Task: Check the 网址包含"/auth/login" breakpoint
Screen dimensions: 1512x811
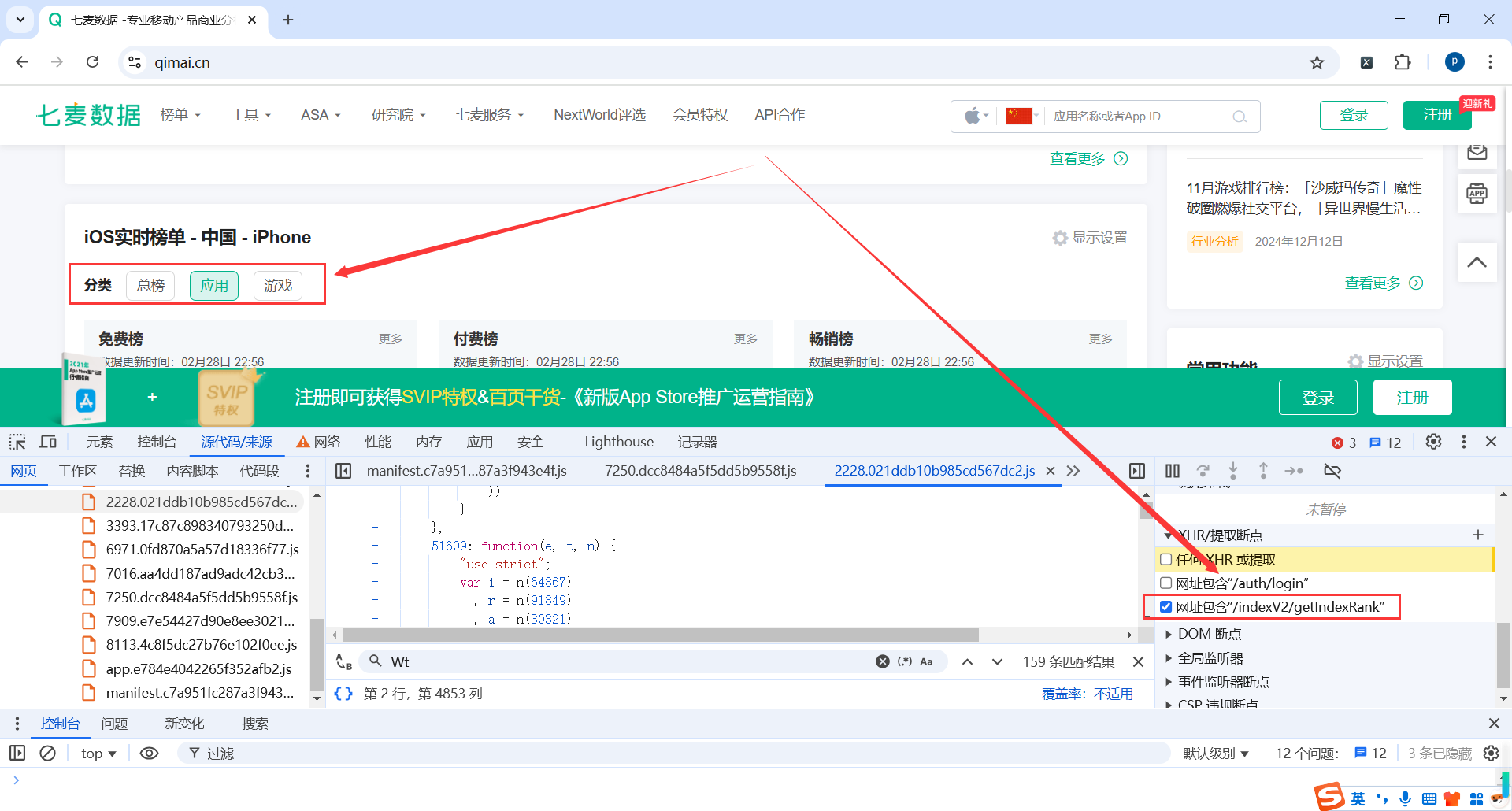Action: (x=1166, y=583)
